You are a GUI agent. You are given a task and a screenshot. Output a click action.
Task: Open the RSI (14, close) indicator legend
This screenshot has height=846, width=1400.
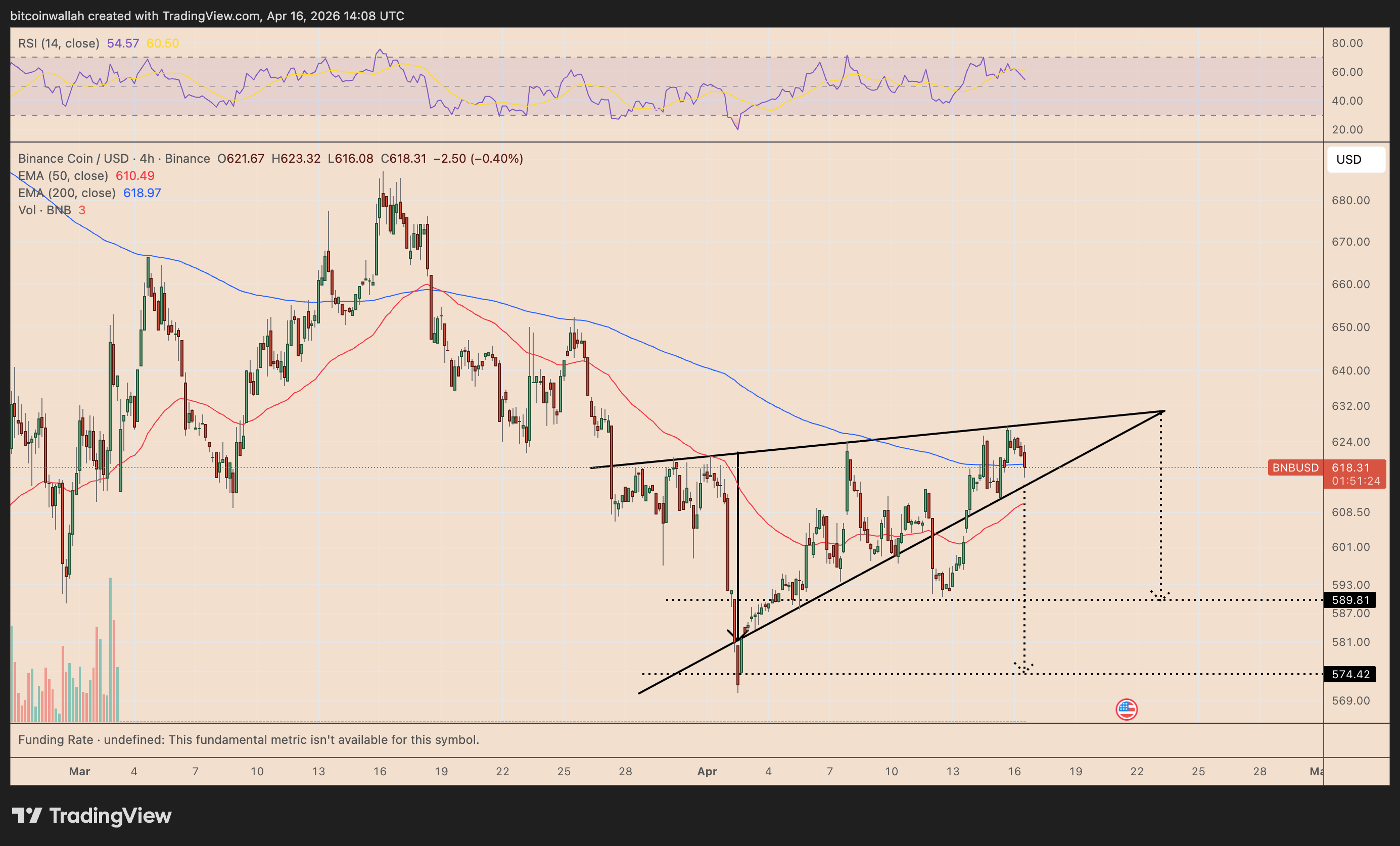[59, 43]
